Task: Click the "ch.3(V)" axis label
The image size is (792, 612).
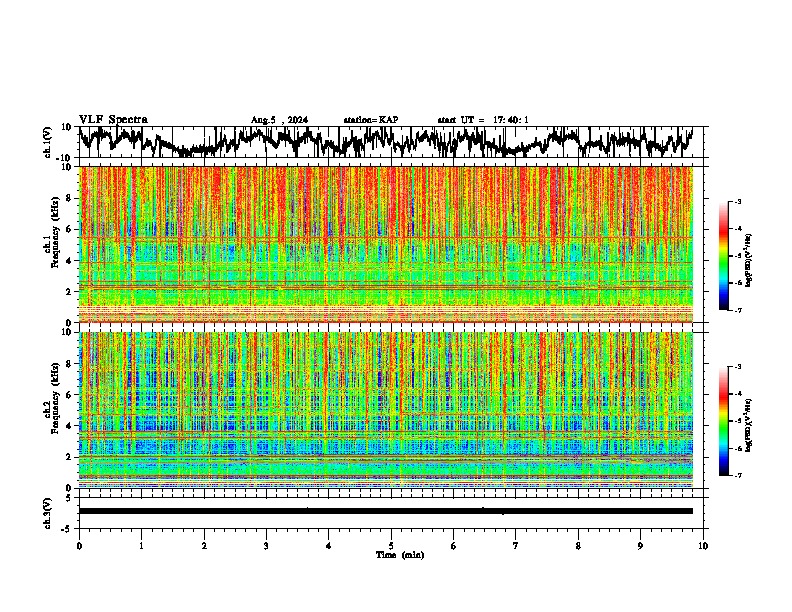Action: 48,513
